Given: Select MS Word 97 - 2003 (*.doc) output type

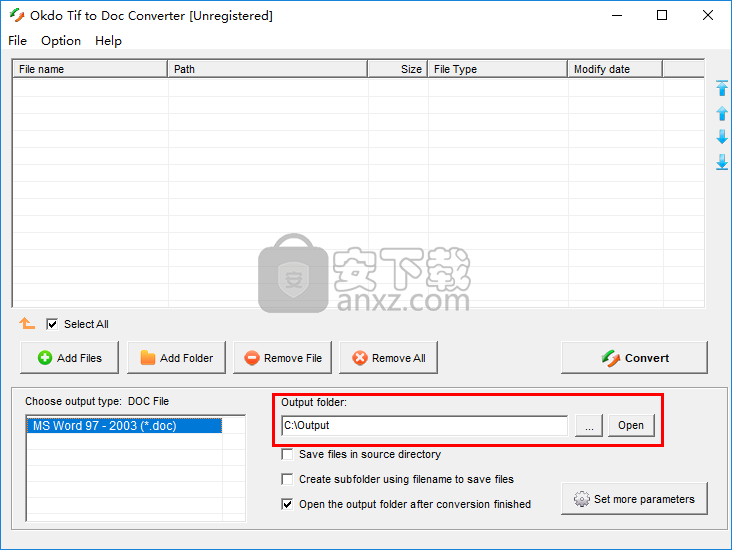Looking at the screenshot, I should tap(124, 426).
